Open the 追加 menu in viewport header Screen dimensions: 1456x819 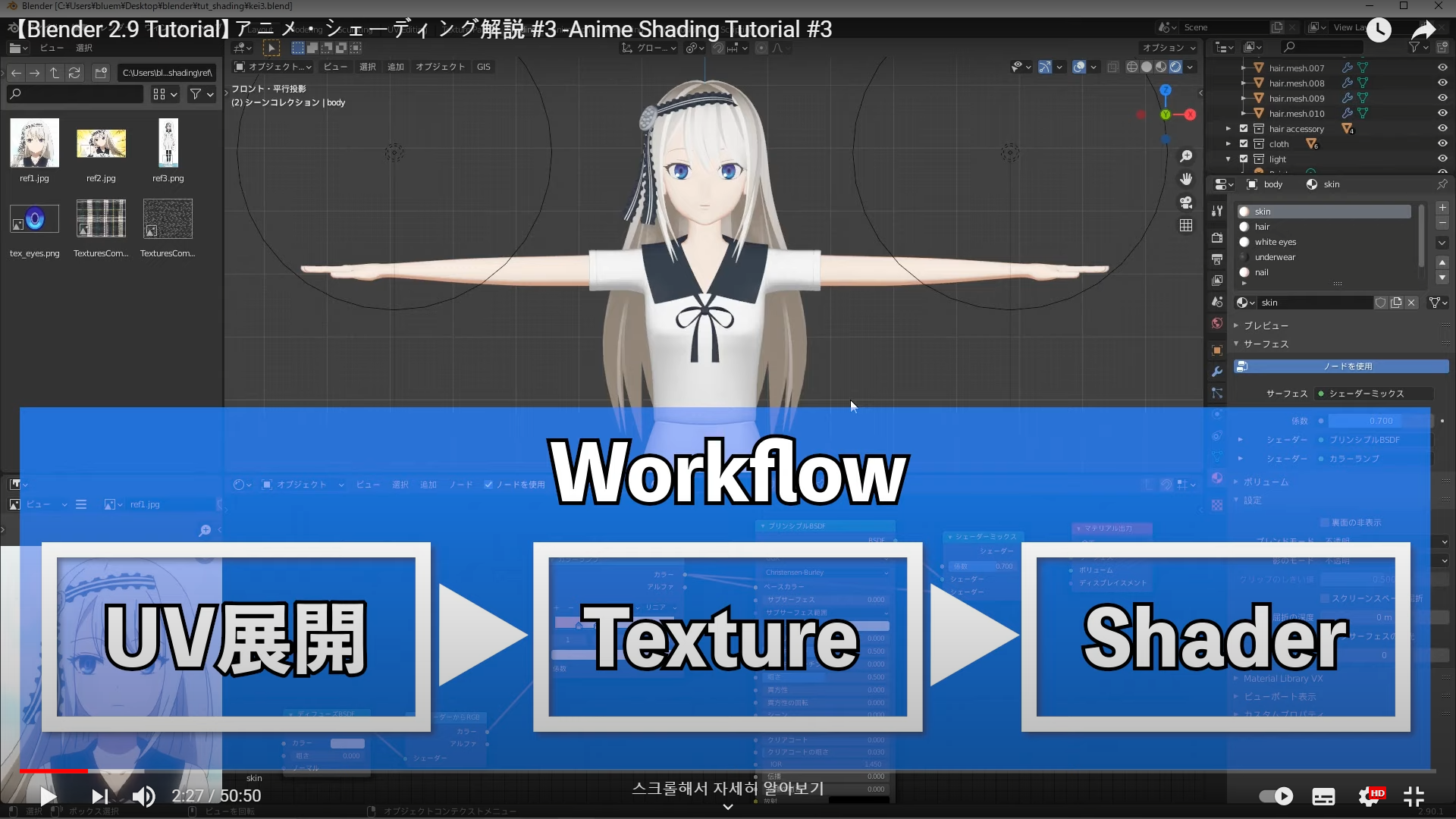click(x=396, y=67)
